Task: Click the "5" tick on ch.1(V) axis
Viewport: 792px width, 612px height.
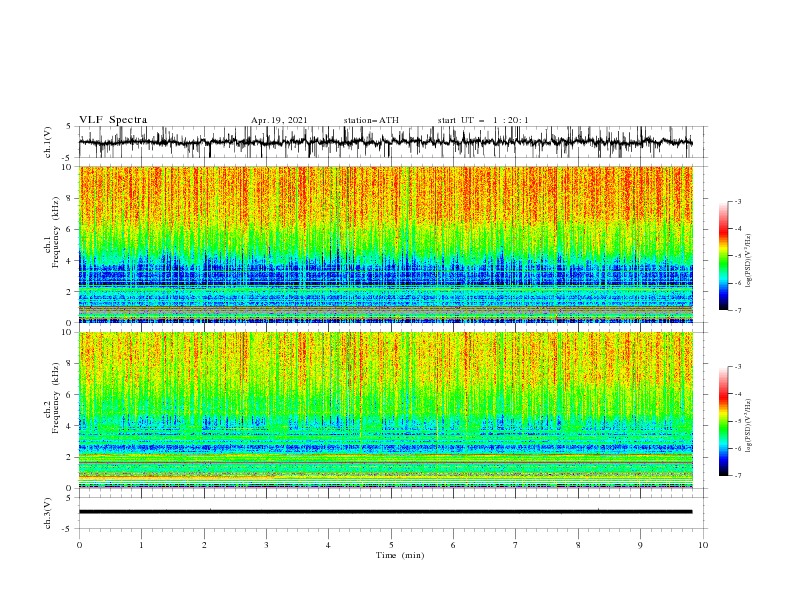Action: pyautogui.click(x=69, y=127)
